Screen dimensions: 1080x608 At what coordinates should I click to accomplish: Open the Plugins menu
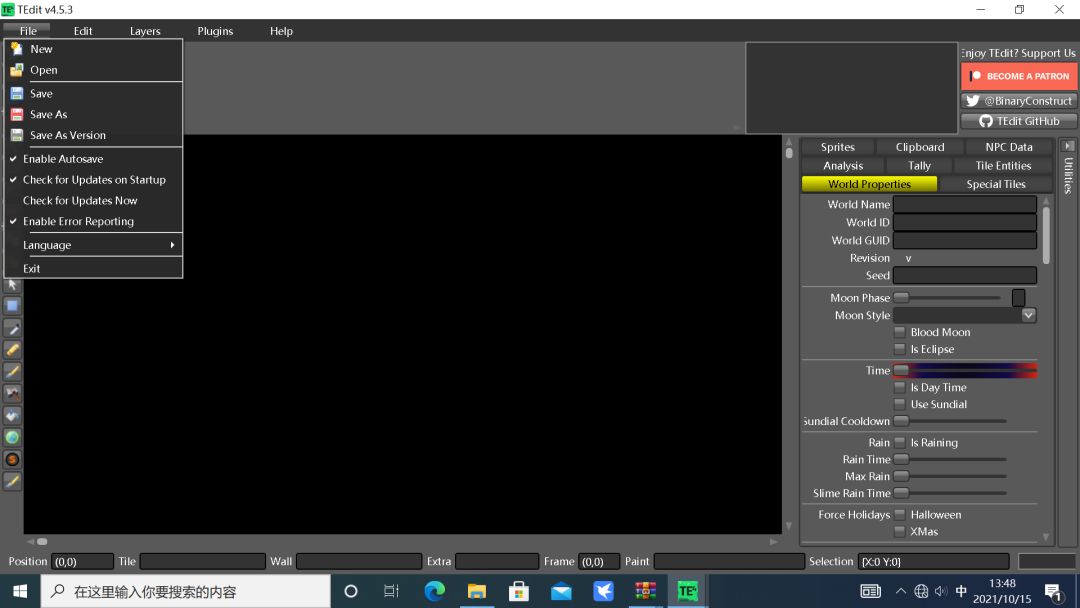[215, 31]
